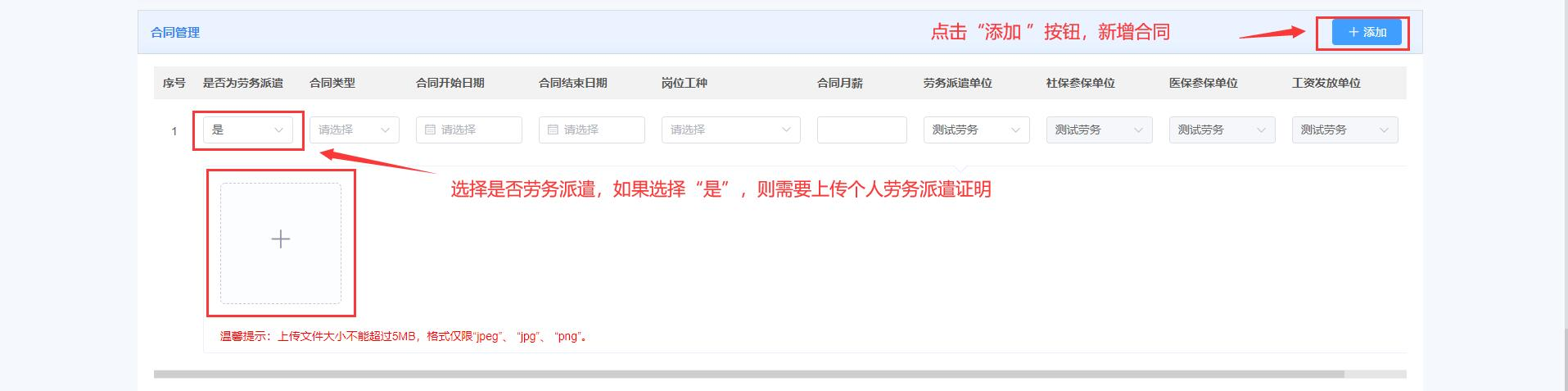Click the chevron arrow in 合同类型 select
Screen dimensions: 1568x391
click(x=385, y=130)
